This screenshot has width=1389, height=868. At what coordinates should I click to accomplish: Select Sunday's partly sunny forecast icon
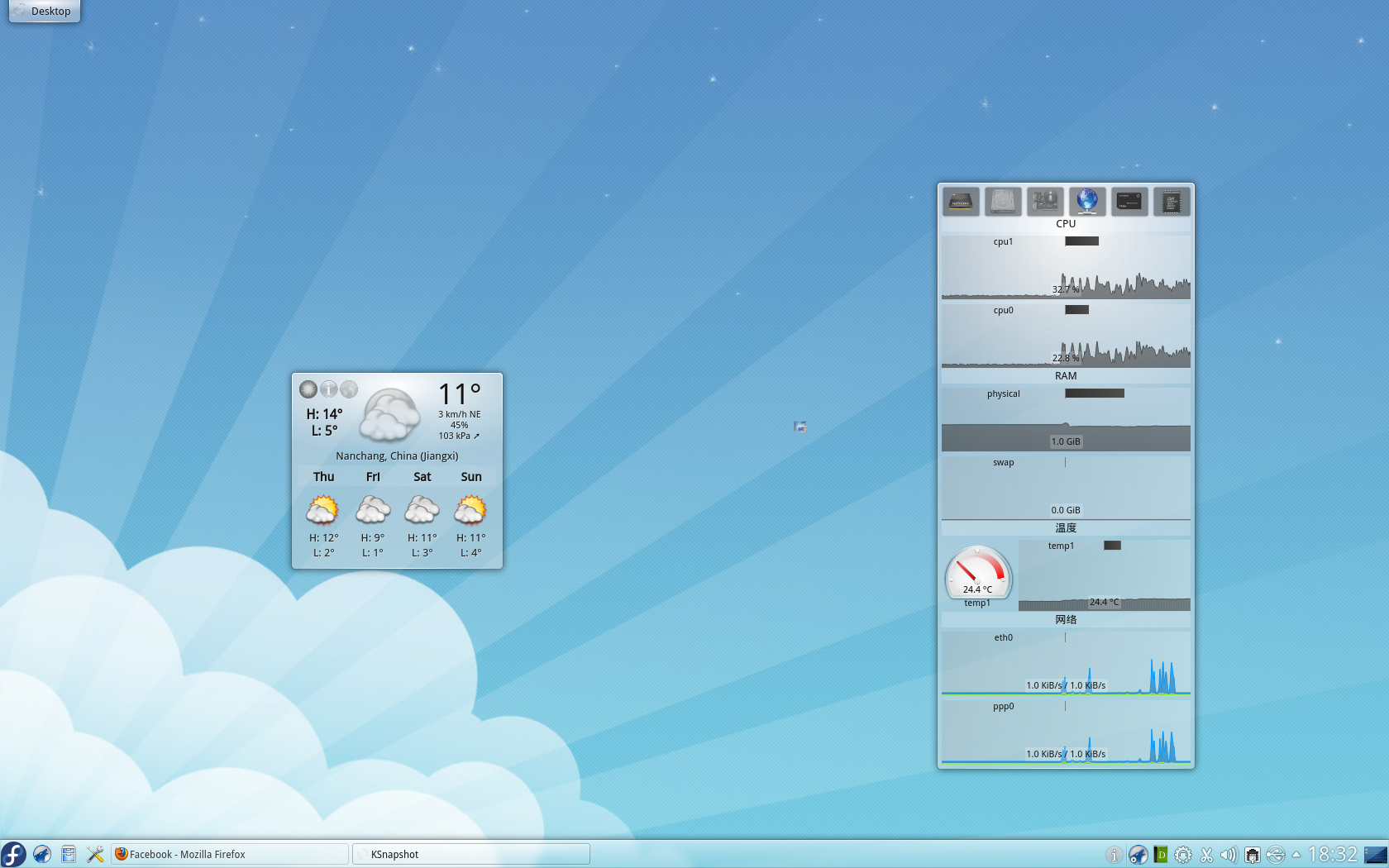click(470, 510)
